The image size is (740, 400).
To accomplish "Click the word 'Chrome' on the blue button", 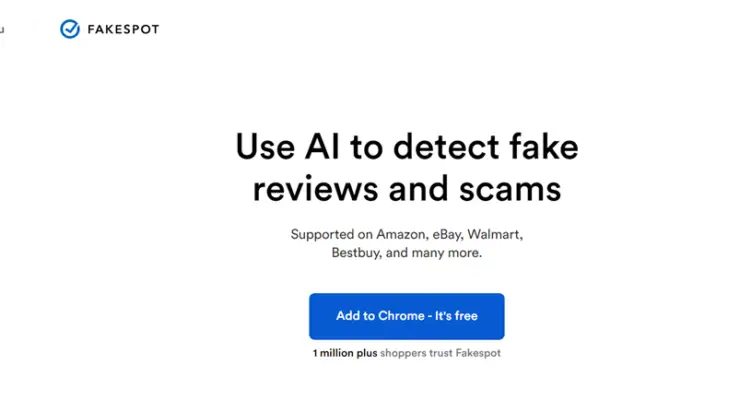I will click(x=401, y=316).
